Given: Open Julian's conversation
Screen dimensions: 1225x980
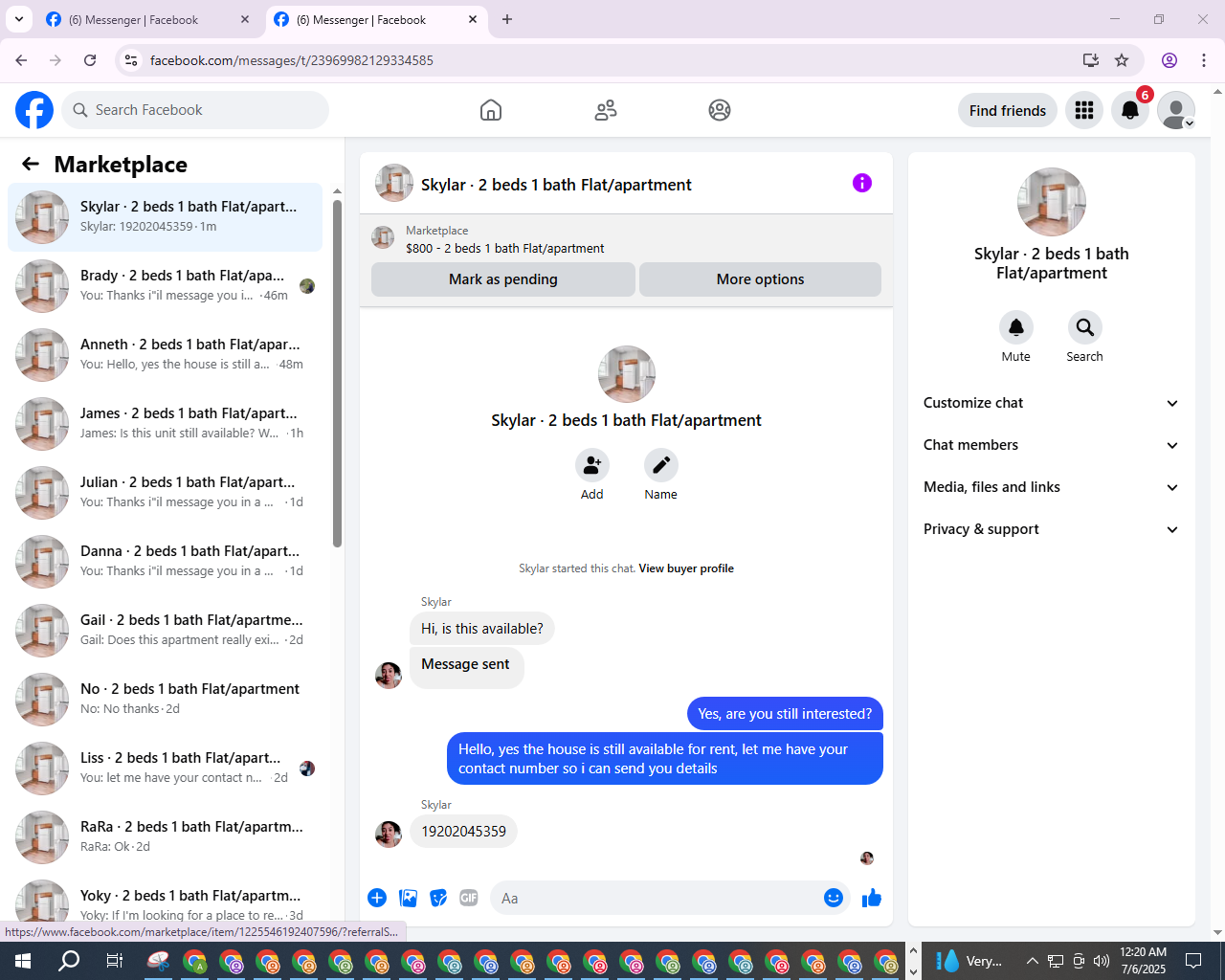Looking at the screenshot, I should click(x=165, y=493).
